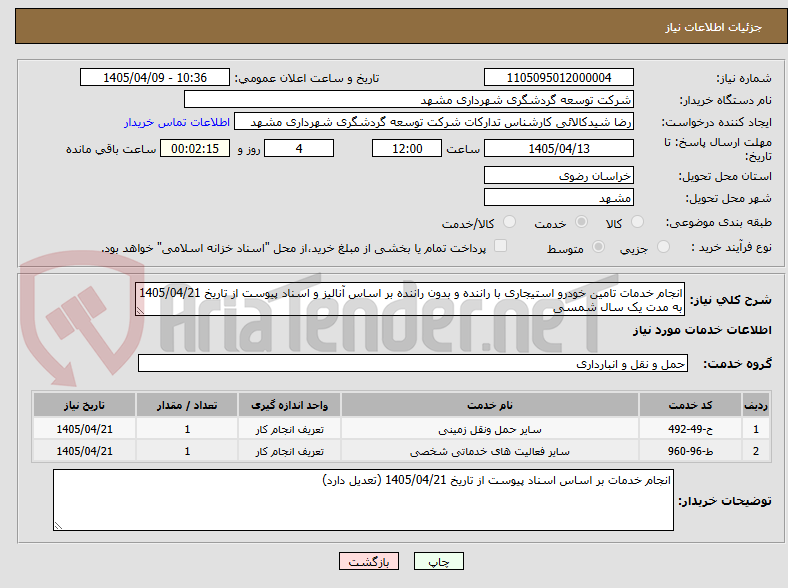788x588 pixels.
Task: Click the city field مشهد
Action: click(559, 197)
